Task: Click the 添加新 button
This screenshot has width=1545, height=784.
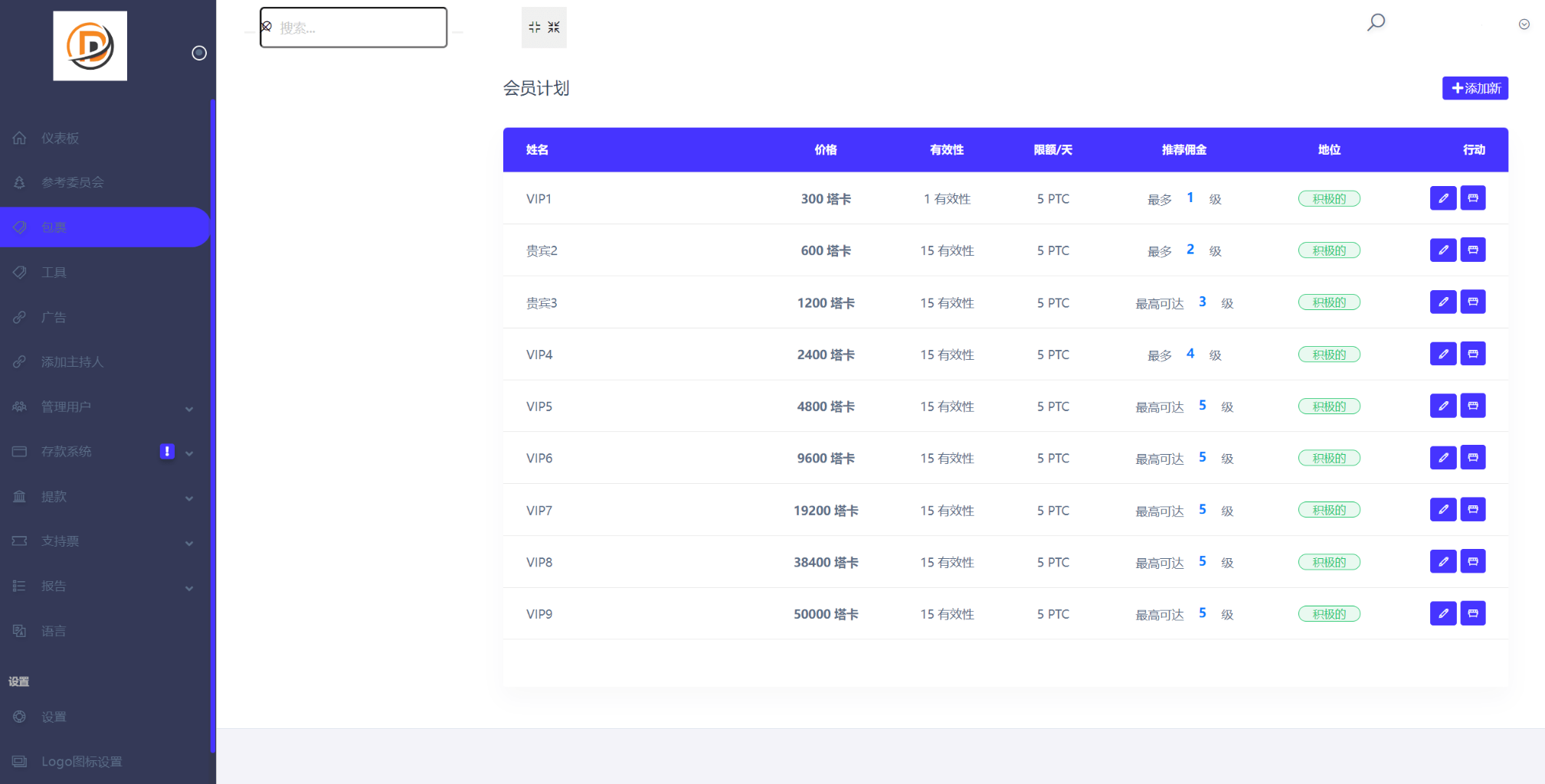Action: point(1475,88)
